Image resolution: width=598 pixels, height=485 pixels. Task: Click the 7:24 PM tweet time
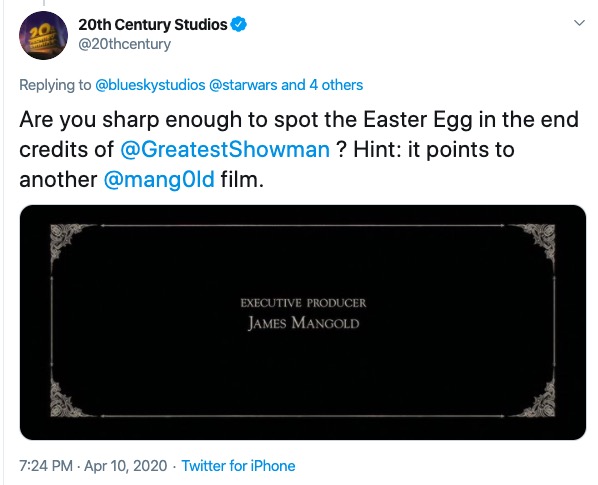(46, 466)
